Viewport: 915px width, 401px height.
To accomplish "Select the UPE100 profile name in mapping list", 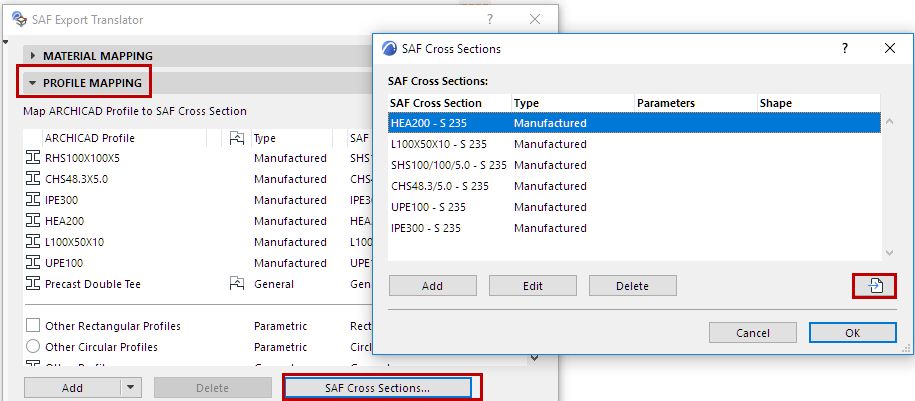I will pyautogui.click(x=64, y=263).
